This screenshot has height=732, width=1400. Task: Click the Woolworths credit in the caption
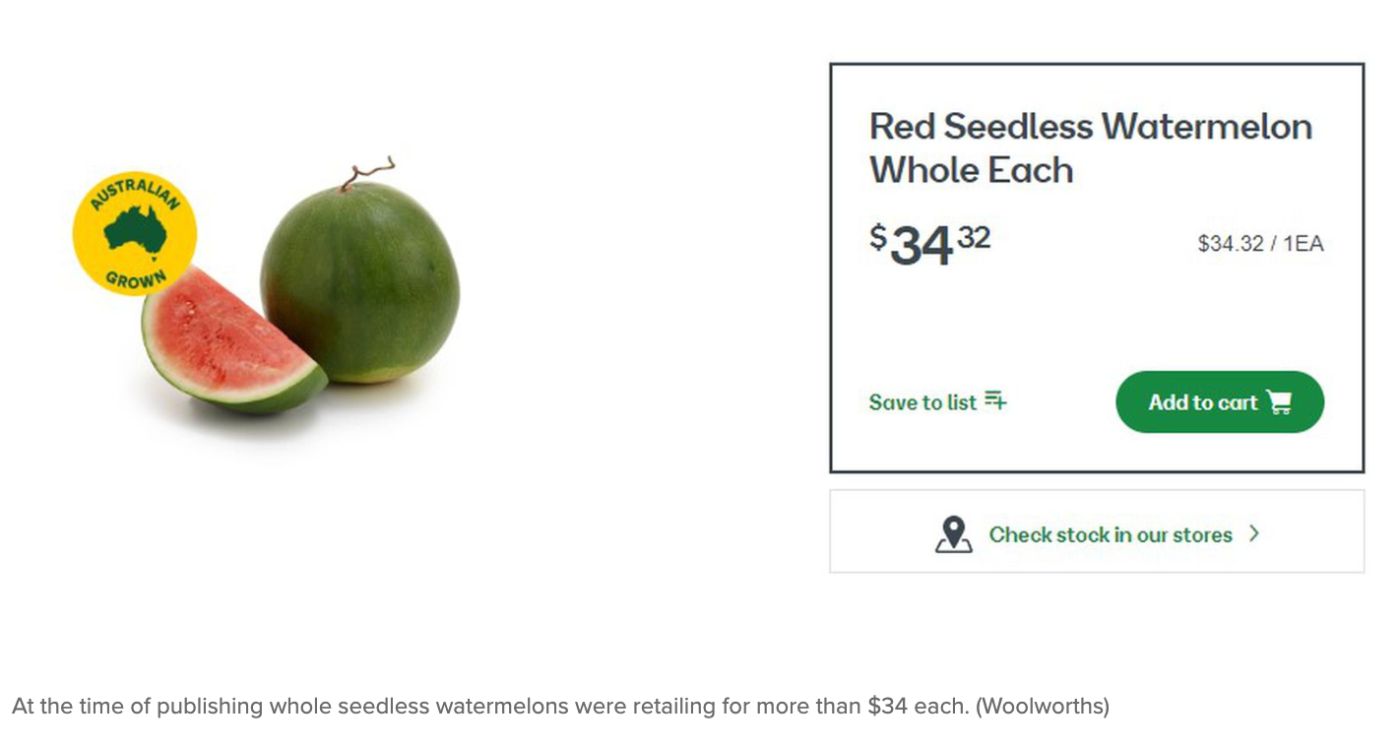click(x=1042, y=706)
